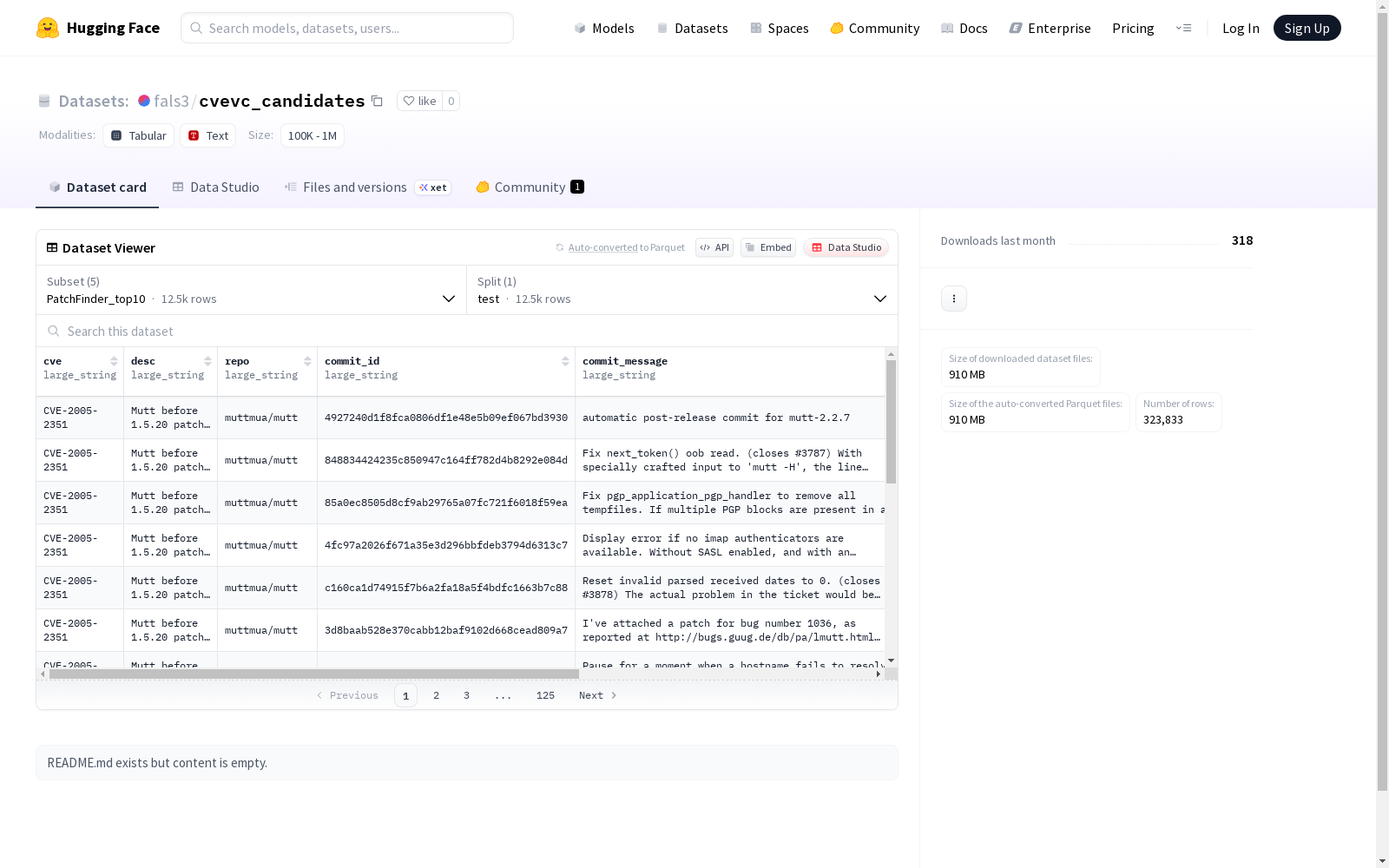
Task: Click the Embed button
Action: point(768,247)
